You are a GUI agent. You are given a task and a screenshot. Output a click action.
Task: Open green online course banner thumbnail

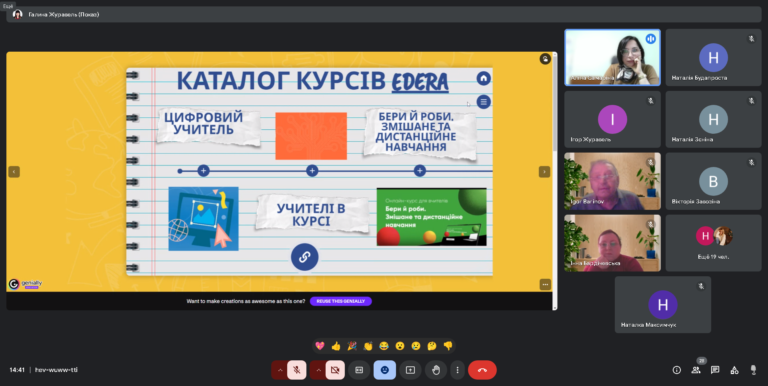432,217
